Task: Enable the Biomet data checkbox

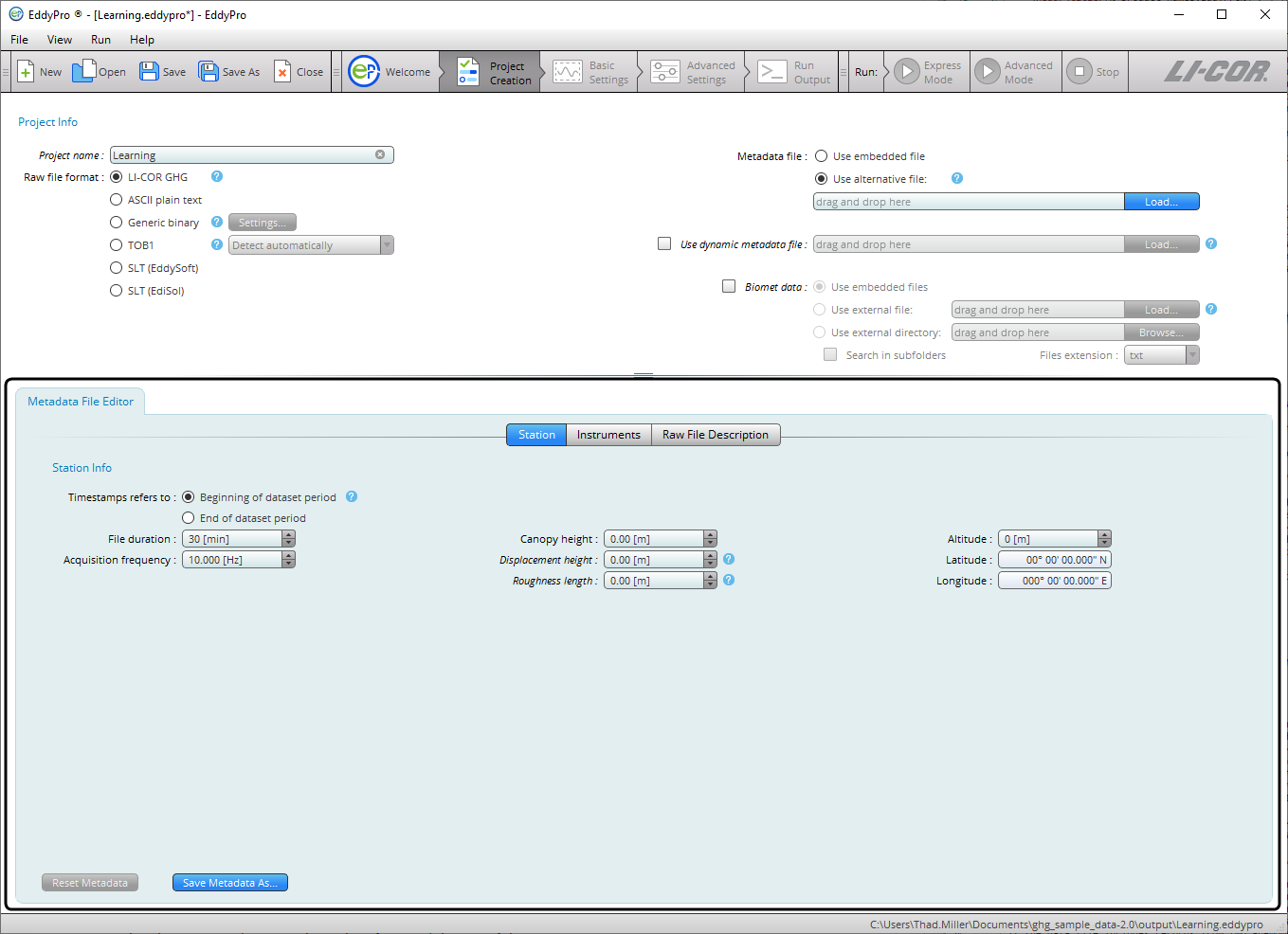Action: point(729,286)
